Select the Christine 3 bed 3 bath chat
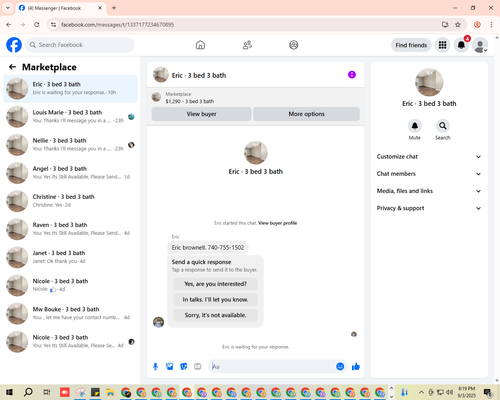The image size is (500, 400). 70,201
